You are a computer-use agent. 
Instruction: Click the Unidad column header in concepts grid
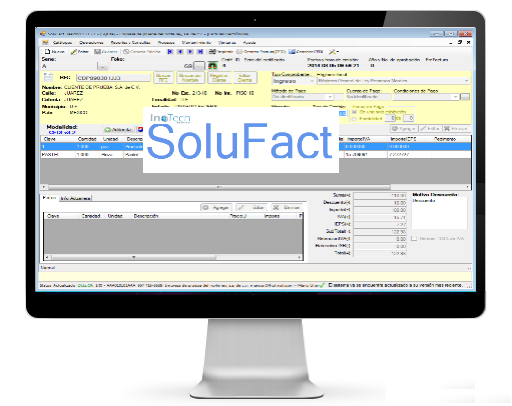[111, 139]
